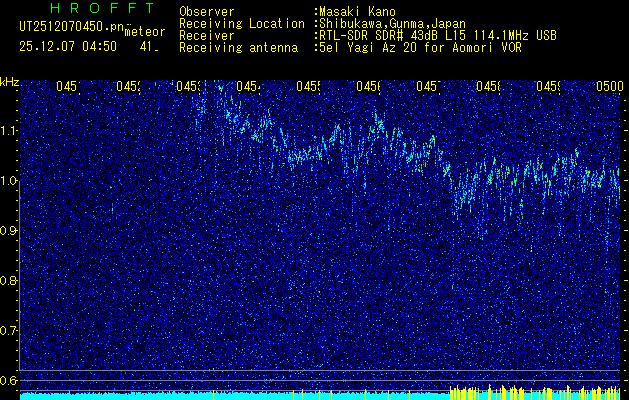Screen dimensions: 629x400
Task: Pick the 0.7 kHz axis label
Action: [10, 331]
